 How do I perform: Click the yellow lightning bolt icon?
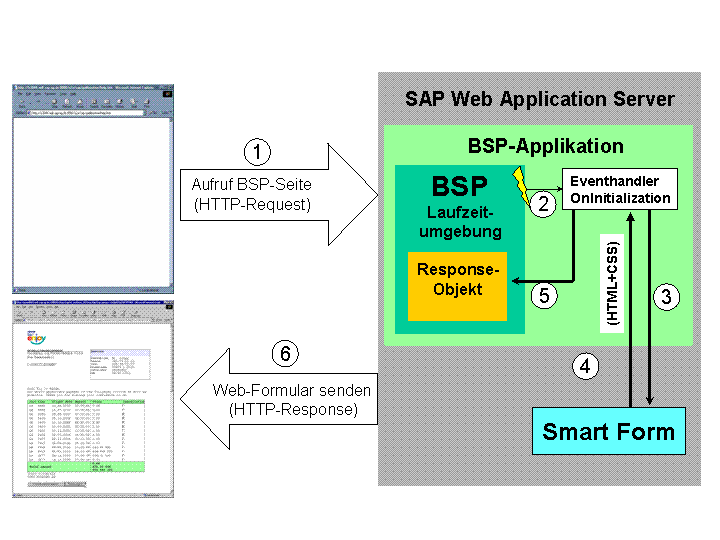[x=522, y=185]
